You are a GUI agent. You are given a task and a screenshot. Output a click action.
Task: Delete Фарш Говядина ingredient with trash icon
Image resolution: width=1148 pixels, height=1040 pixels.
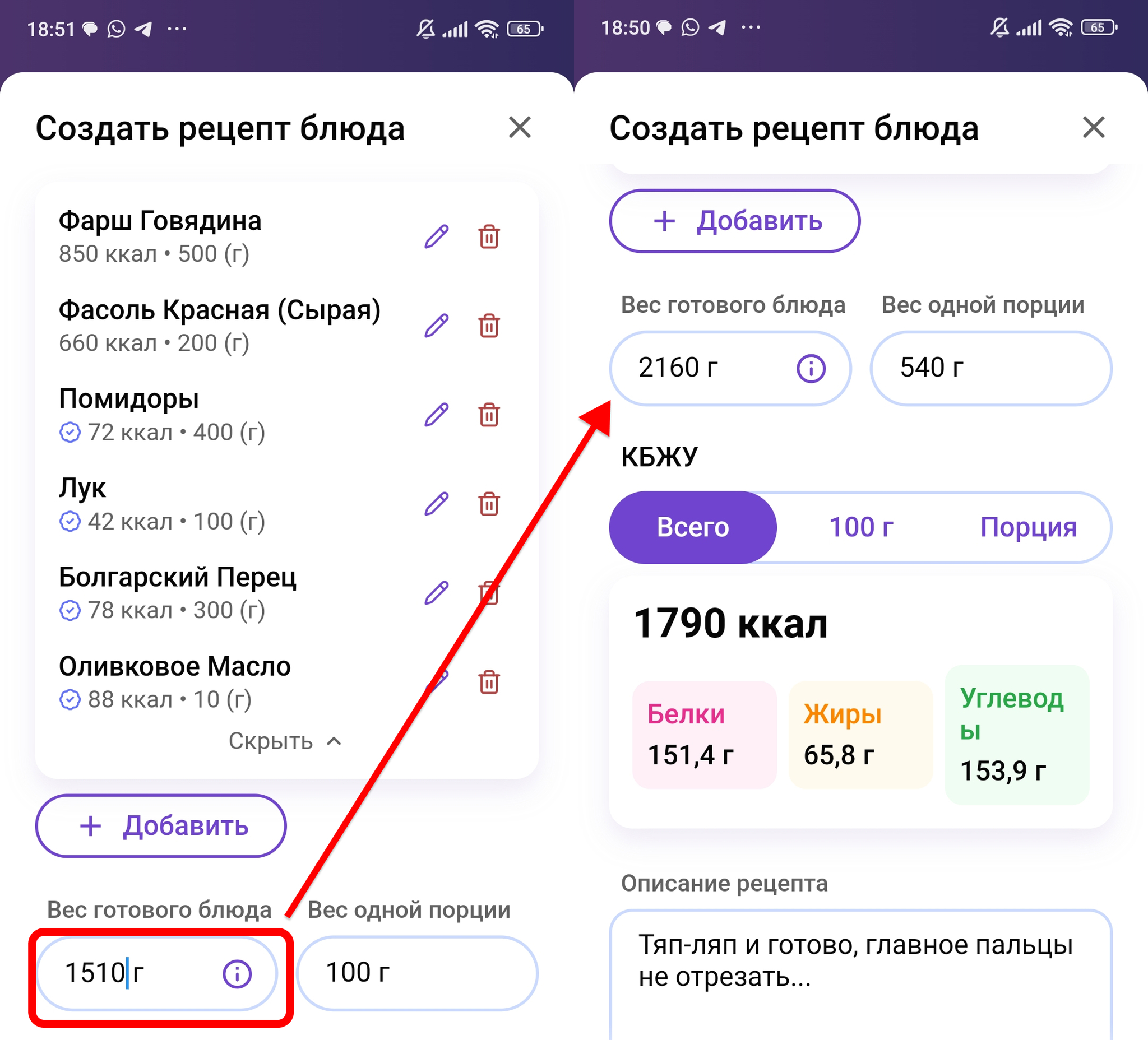click(489, 237)
